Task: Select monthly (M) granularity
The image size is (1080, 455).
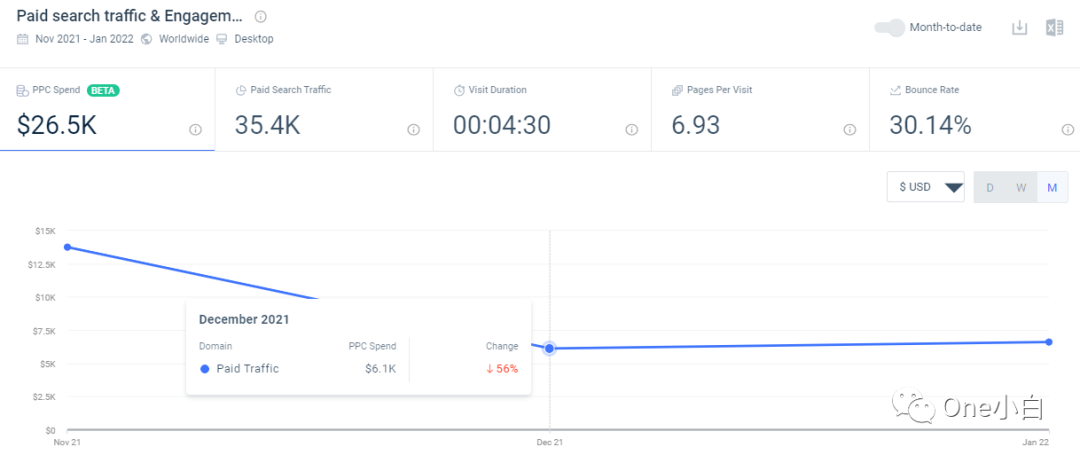Action: tap(1052, 187)
